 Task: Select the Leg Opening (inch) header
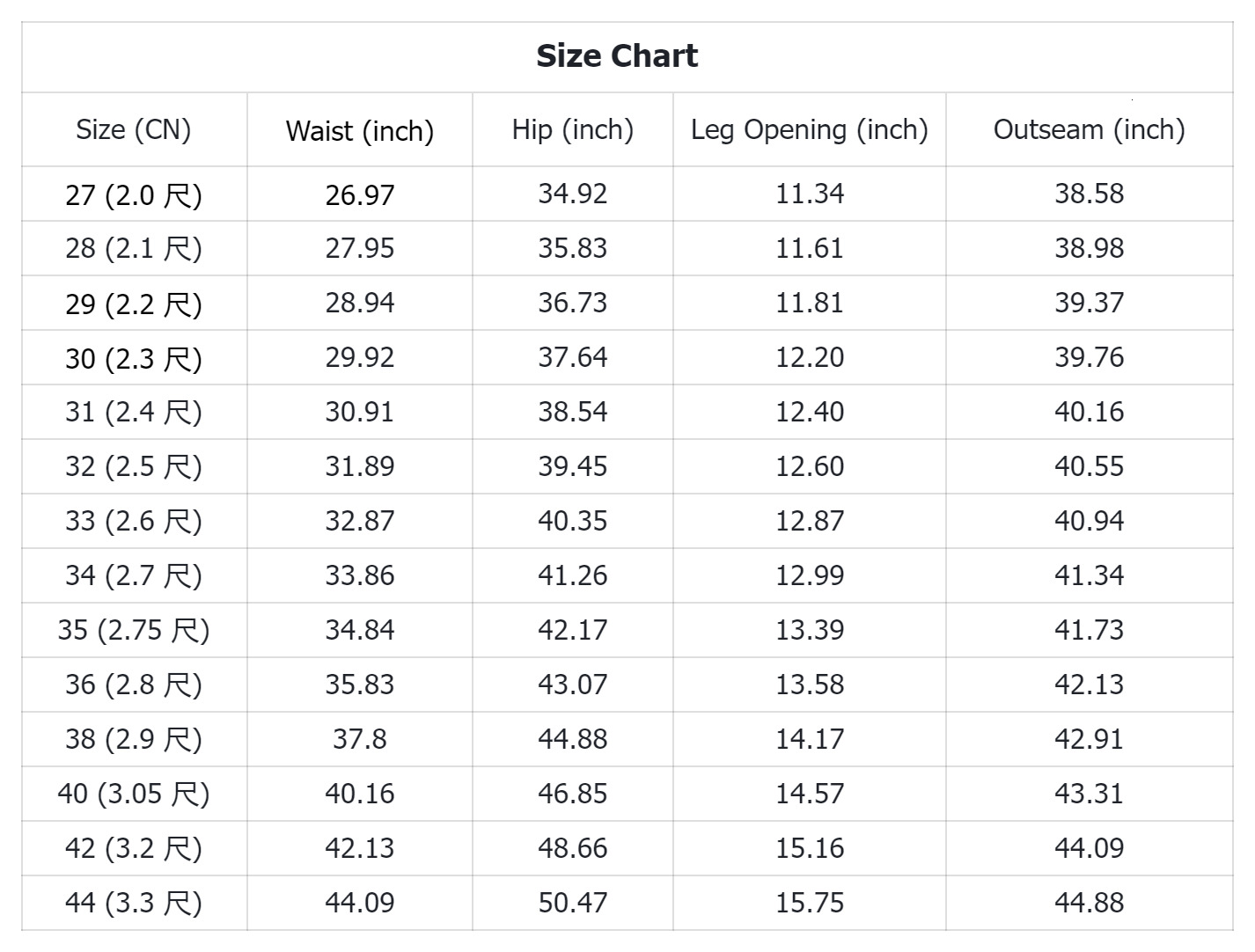810,130
